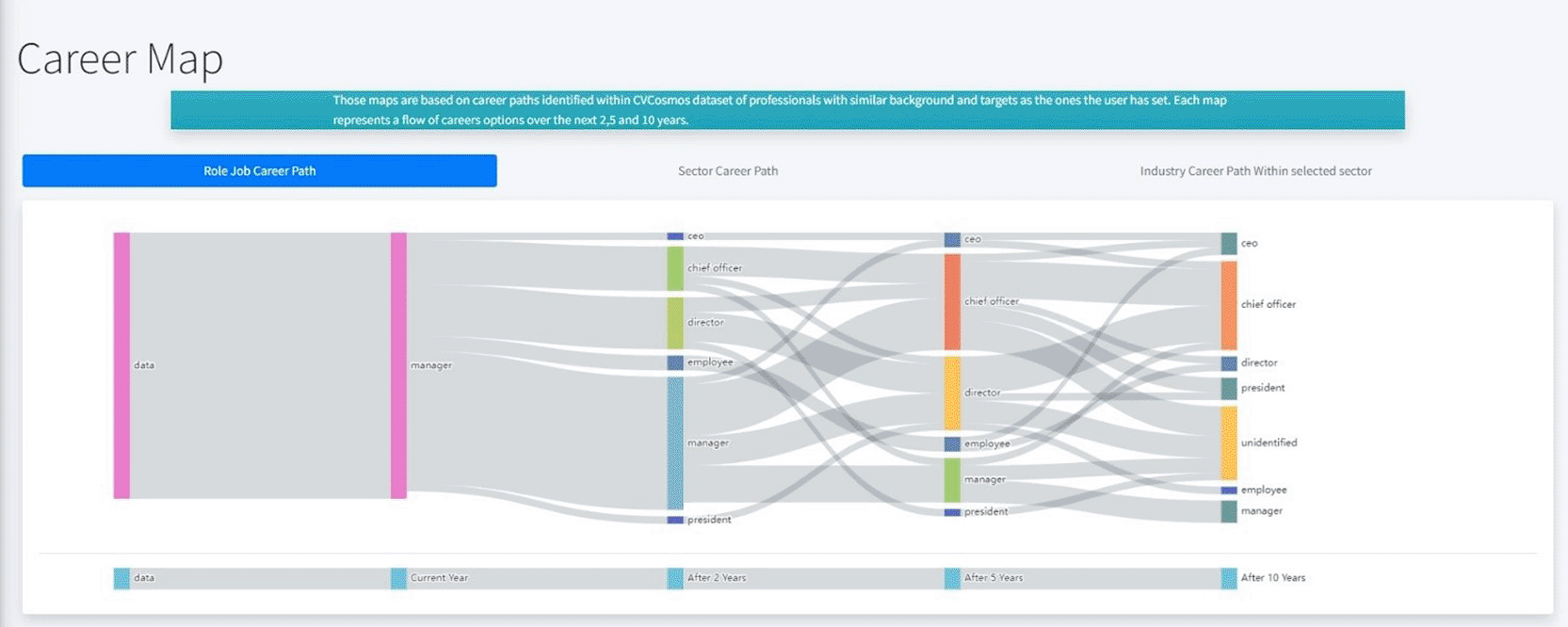
Task: Click the pink data node bar
Action: (x=121, y=365)
